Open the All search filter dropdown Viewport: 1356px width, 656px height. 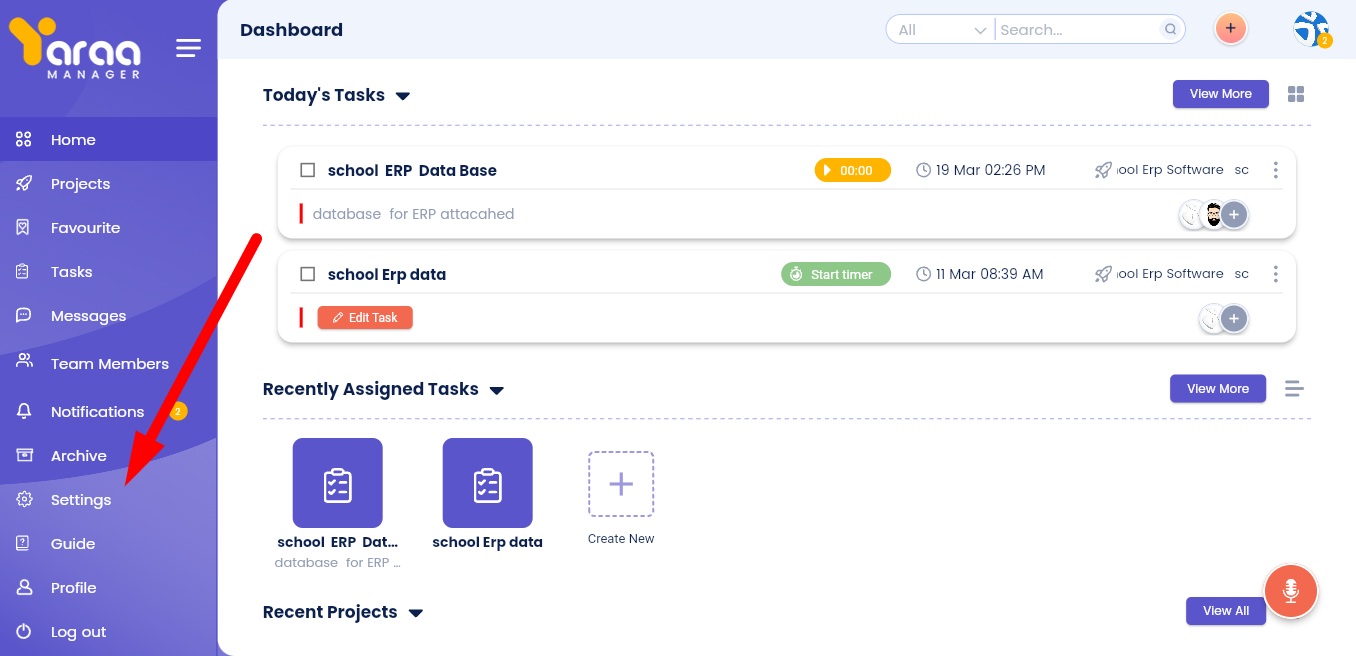[x=942, y=30]
